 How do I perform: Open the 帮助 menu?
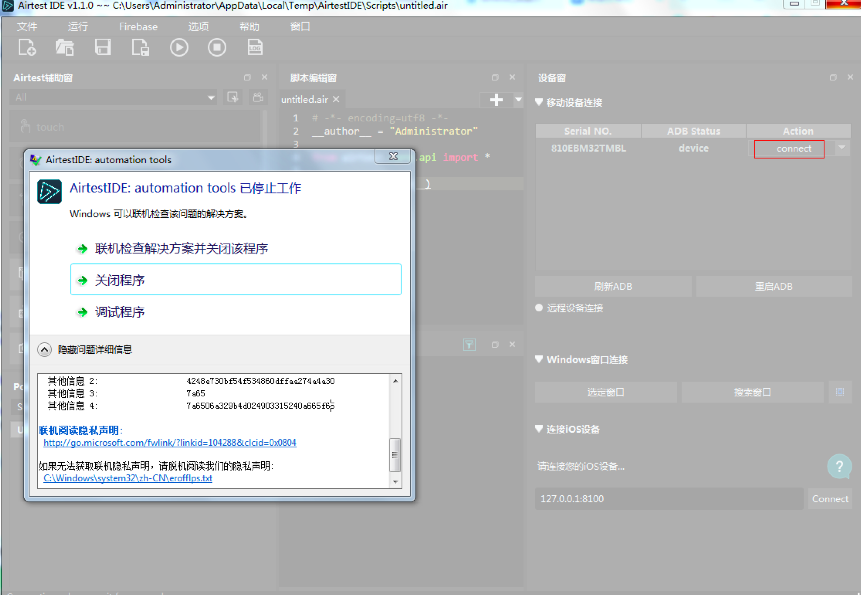tap(249, 26)
